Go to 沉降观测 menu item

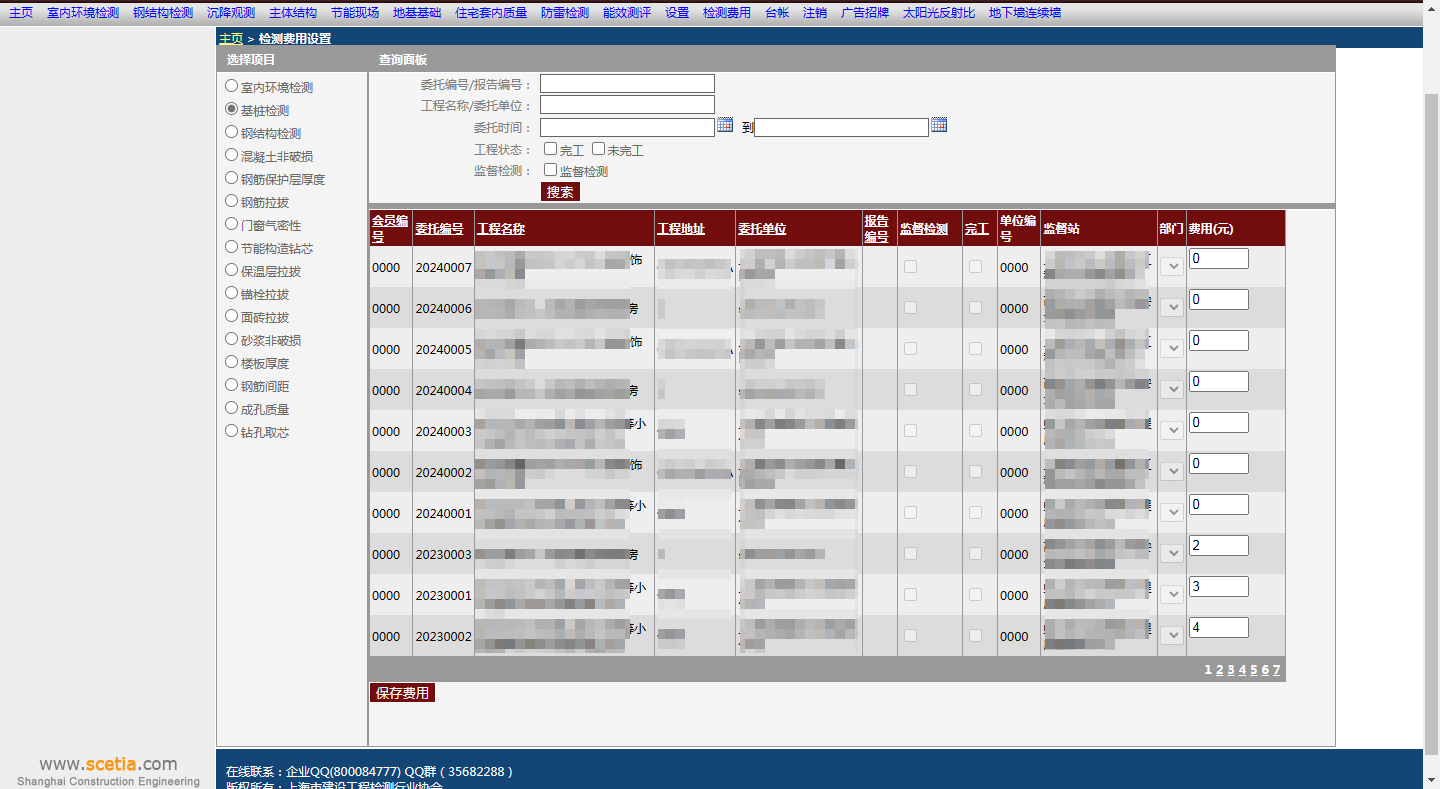click(x=231, y=13)
